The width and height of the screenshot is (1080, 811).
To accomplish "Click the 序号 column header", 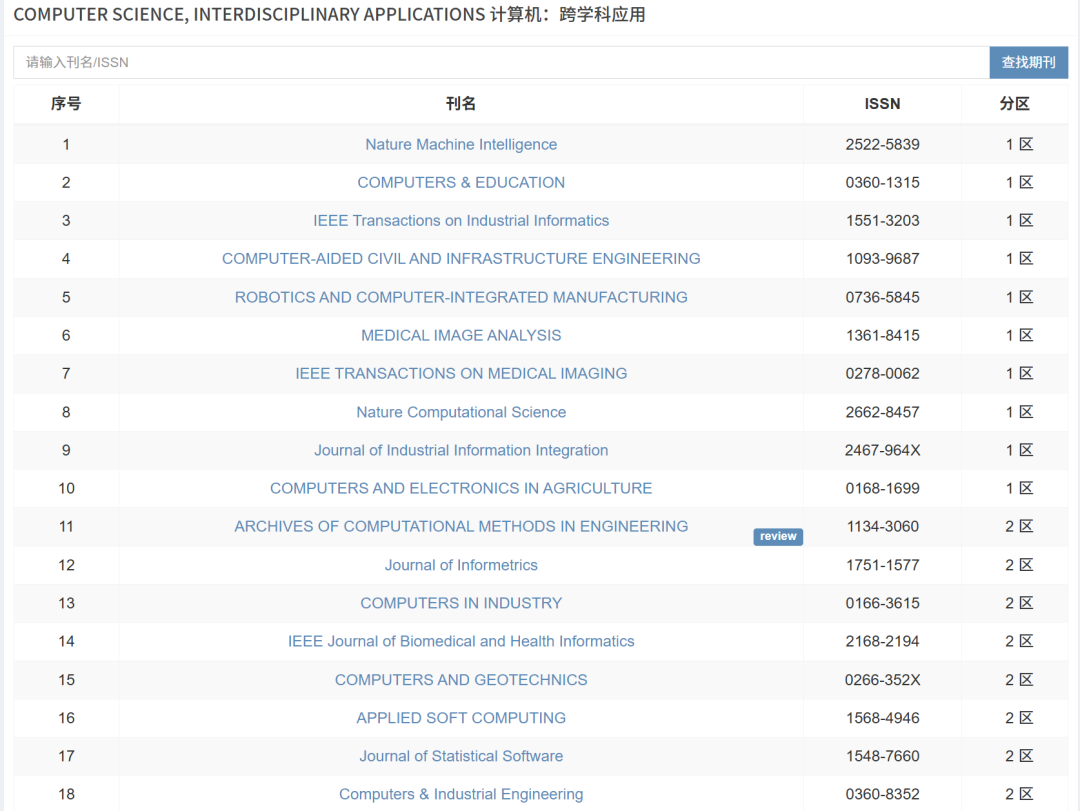I will (66, 104).
